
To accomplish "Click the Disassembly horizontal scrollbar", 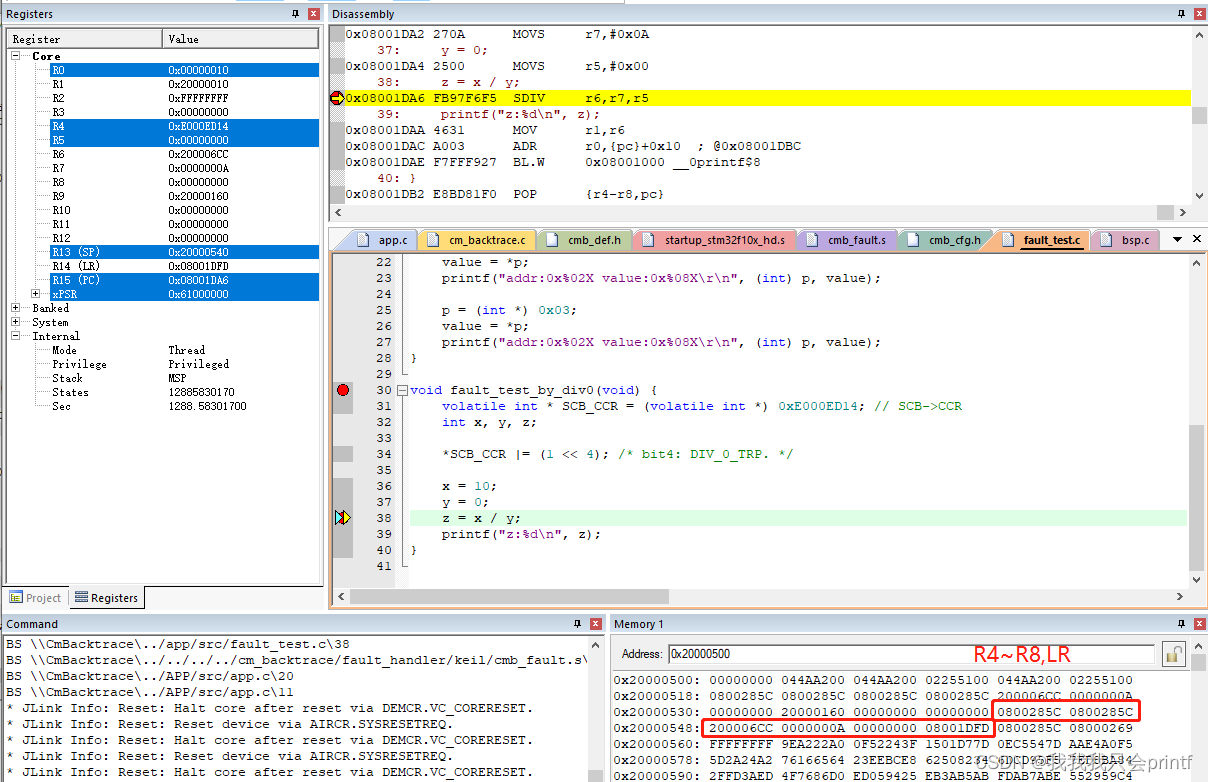I will coord(760,211).
